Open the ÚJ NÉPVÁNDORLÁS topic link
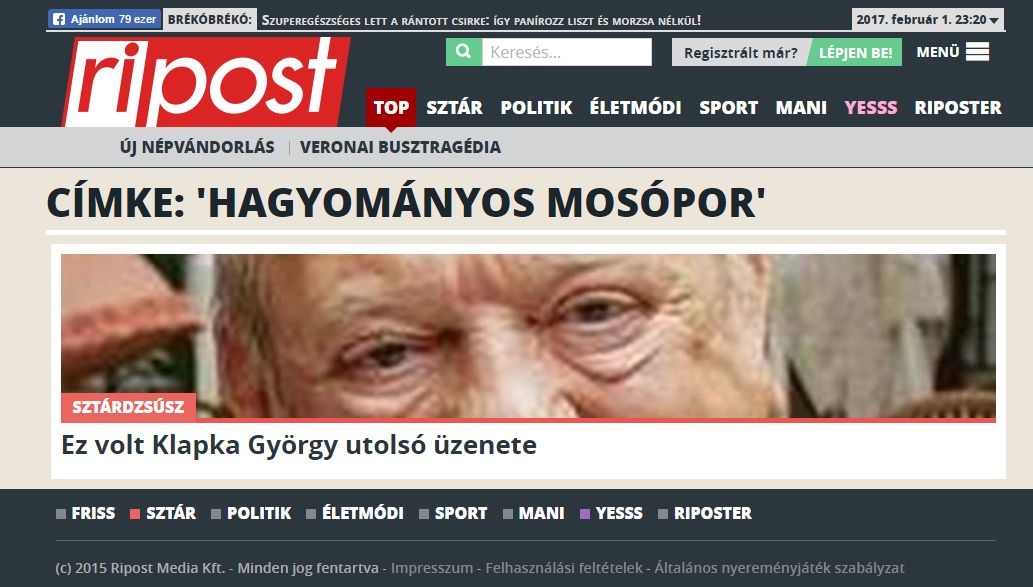Viewport: 1033px width, 587px height. (197, 147)
